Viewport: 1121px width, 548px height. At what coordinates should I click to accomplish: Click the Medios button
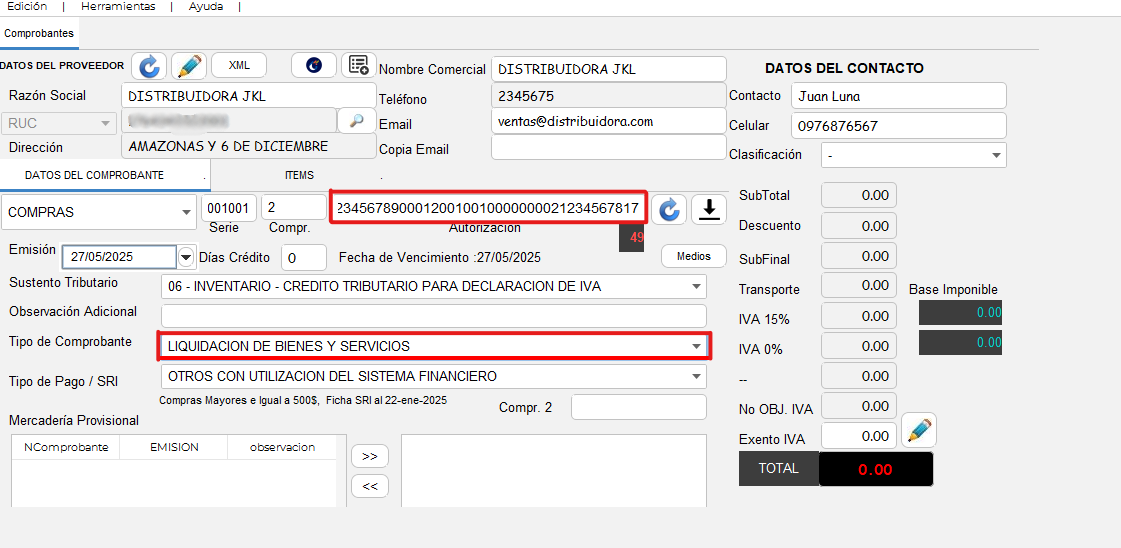point(693,256)
